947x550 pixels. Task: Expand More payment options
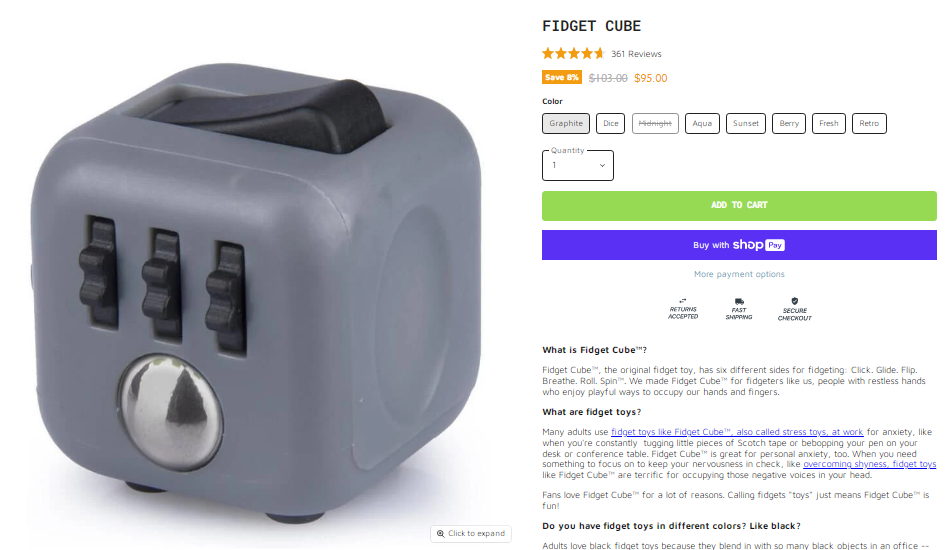[739, 274]
